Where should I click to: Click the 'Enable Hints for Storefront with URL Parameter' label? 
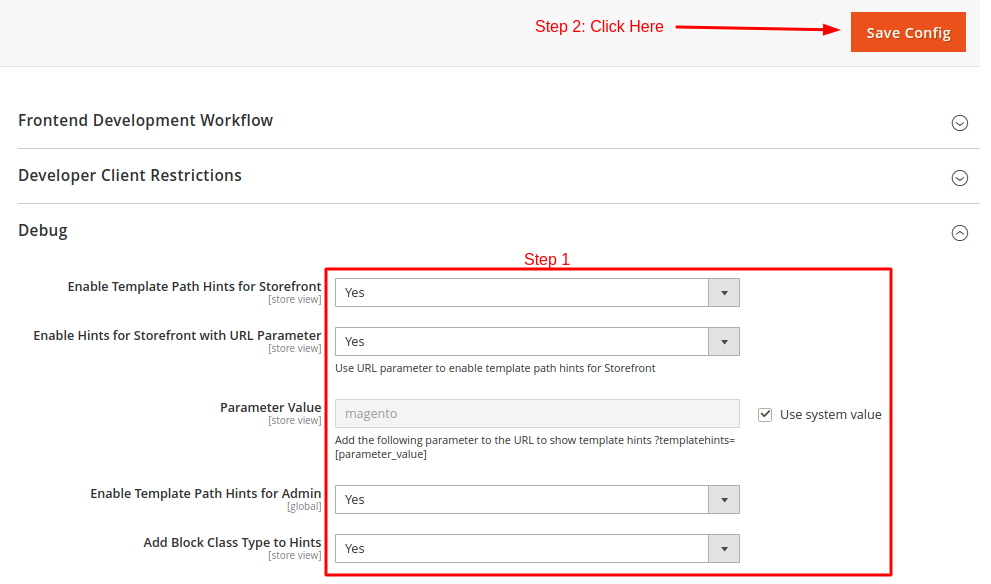(177, 336)
